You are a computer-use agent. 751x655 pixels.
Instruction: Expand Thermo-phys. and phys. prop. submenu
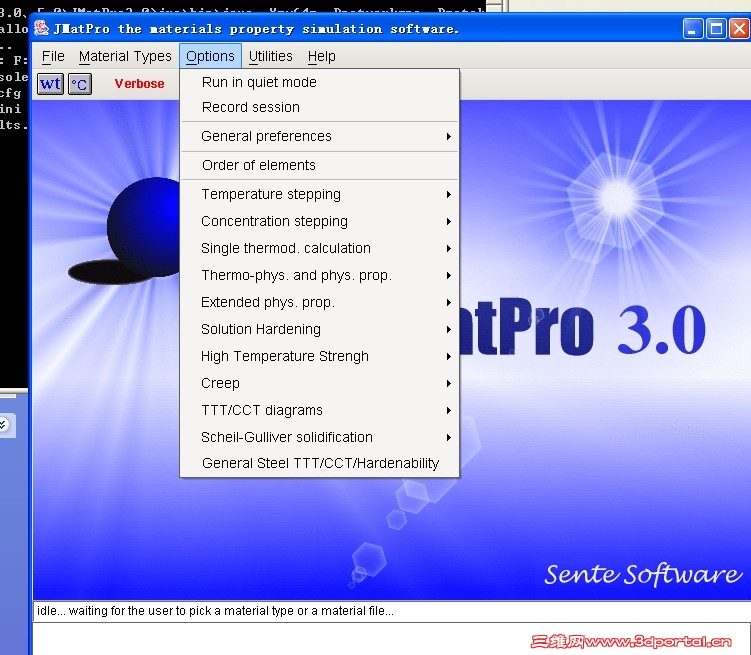[x=319, y=275]
